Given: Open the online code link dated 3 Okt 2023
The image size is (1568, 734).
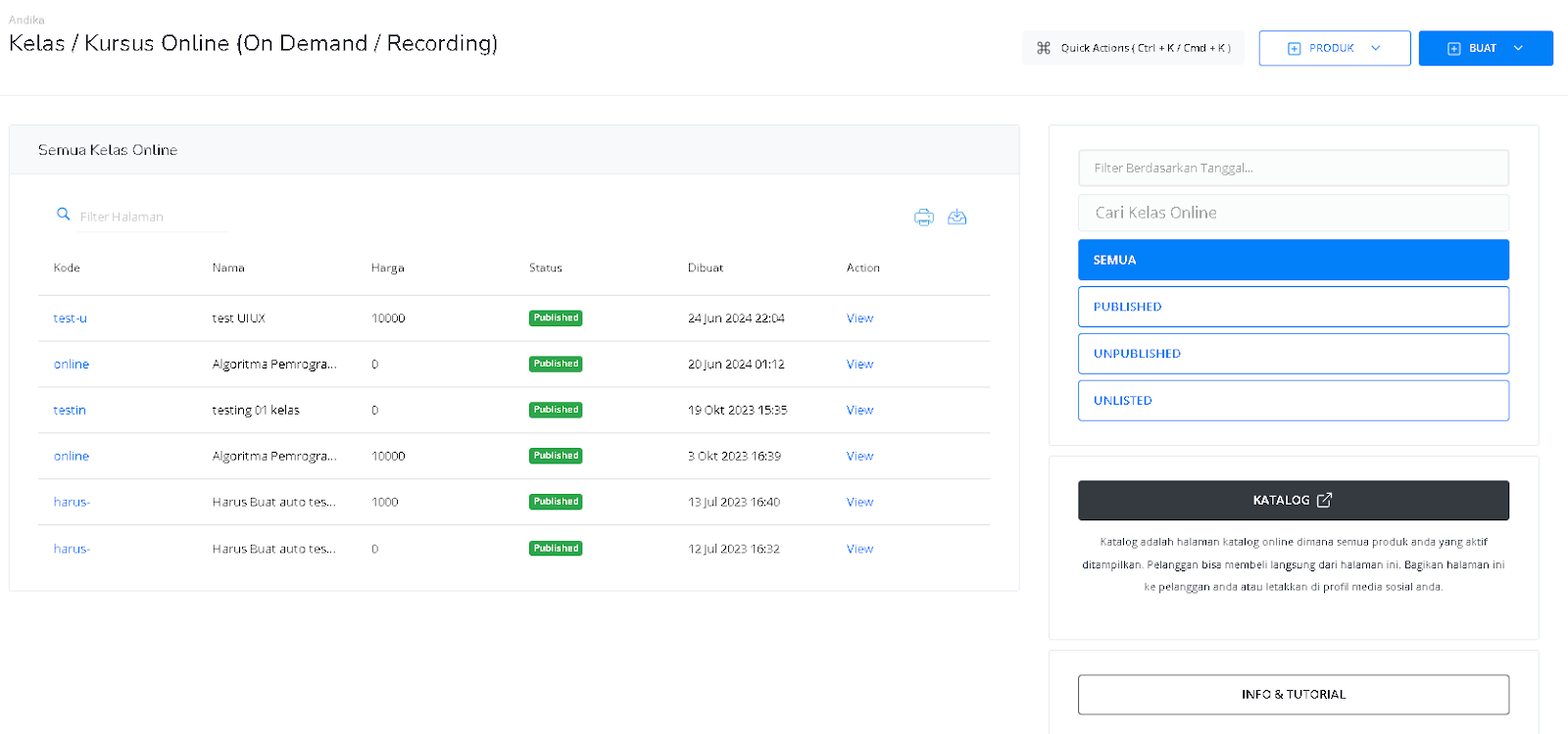Looking at the screenshot, I should click(72, 456).
